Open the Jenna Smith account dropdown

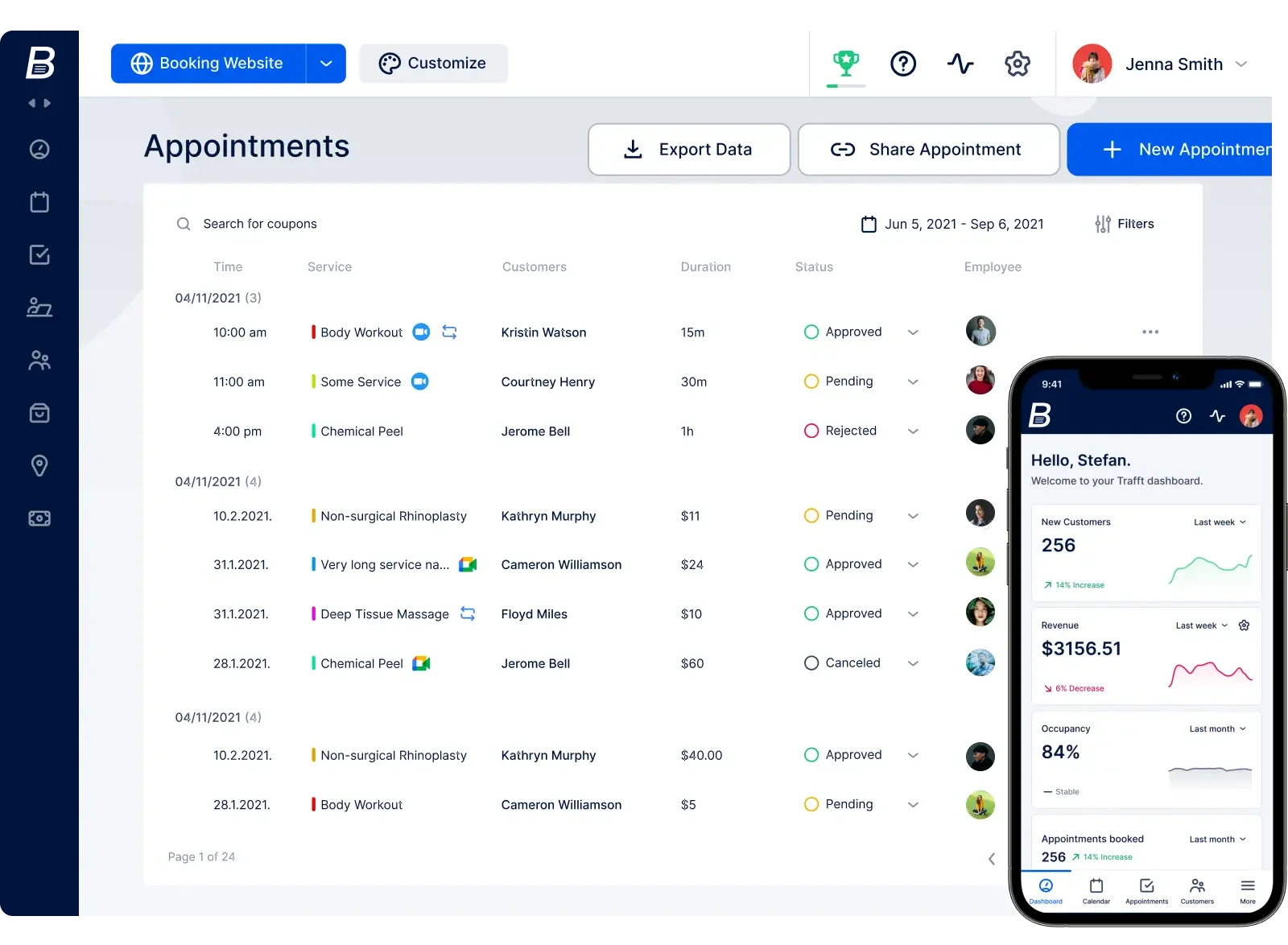pyautogui.click(x=1241, y=64)
